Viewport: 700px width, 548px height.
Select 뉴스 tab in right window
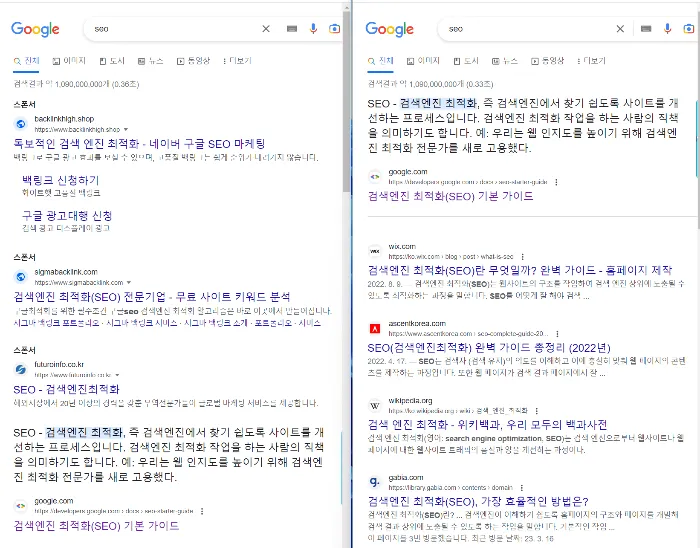click(504, 61)
